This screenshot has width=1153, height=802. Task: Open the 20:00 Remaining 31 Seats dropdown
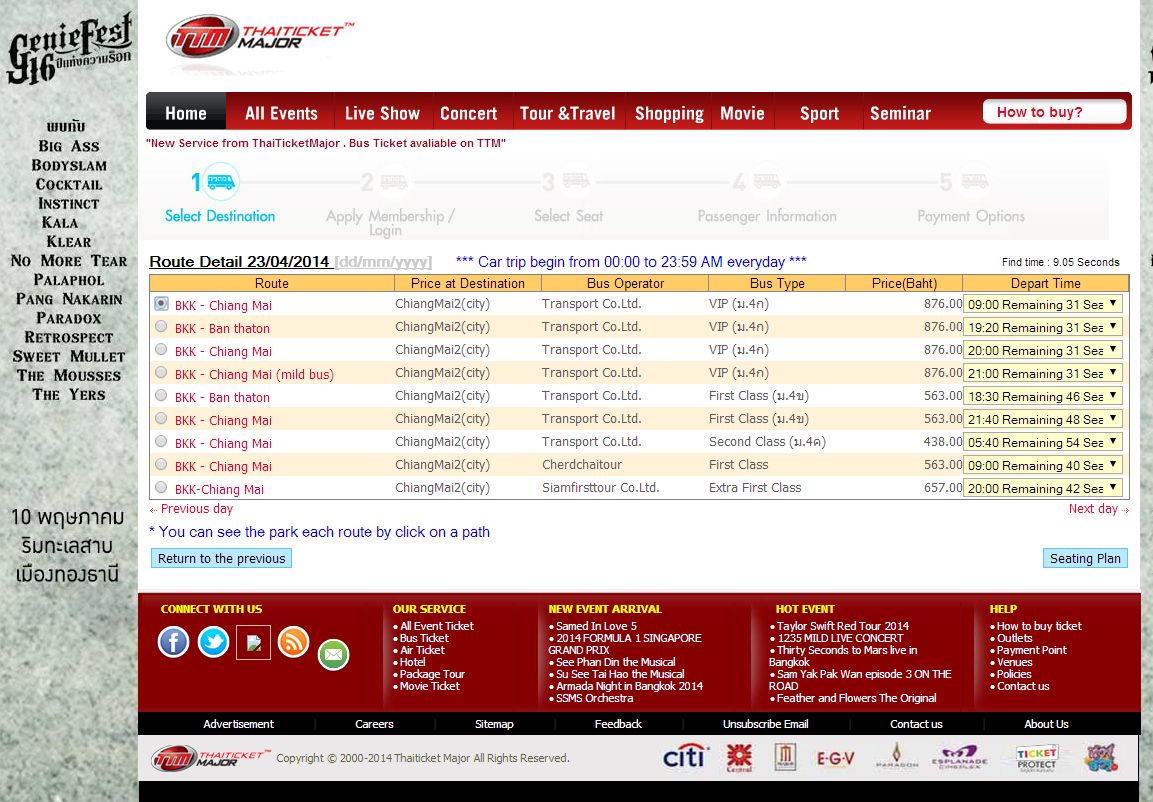pos(1043,350)
